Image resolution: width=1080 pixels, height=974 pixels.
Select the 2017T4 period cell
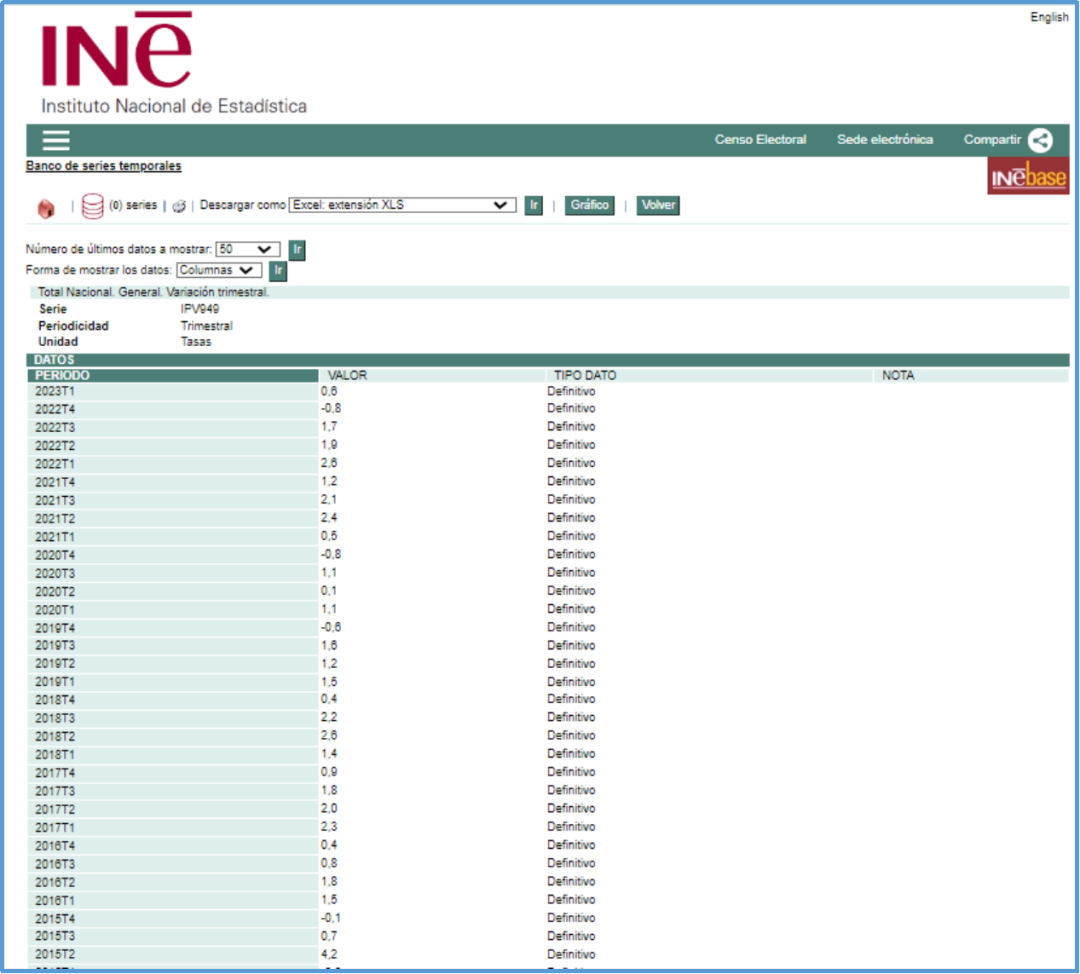coord(173,774)
